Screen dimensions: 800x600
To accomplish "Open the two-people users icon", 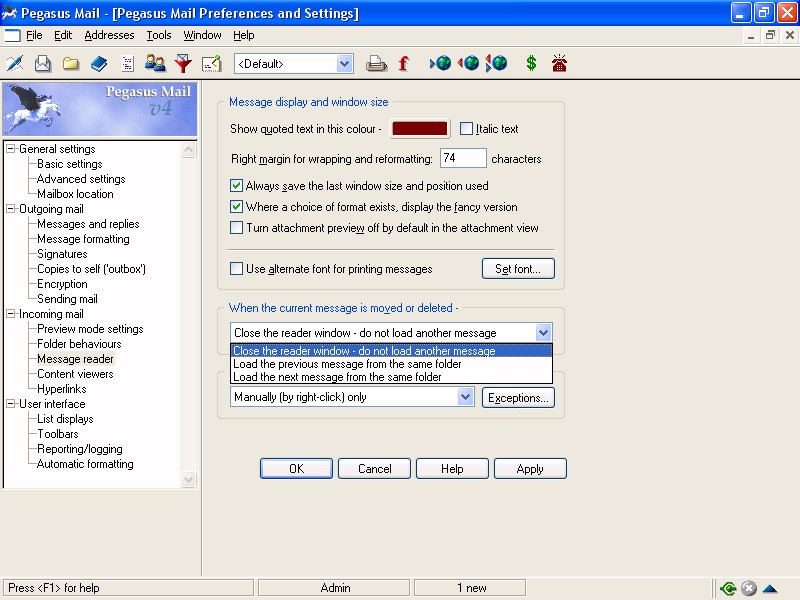I will click(155, 64).
